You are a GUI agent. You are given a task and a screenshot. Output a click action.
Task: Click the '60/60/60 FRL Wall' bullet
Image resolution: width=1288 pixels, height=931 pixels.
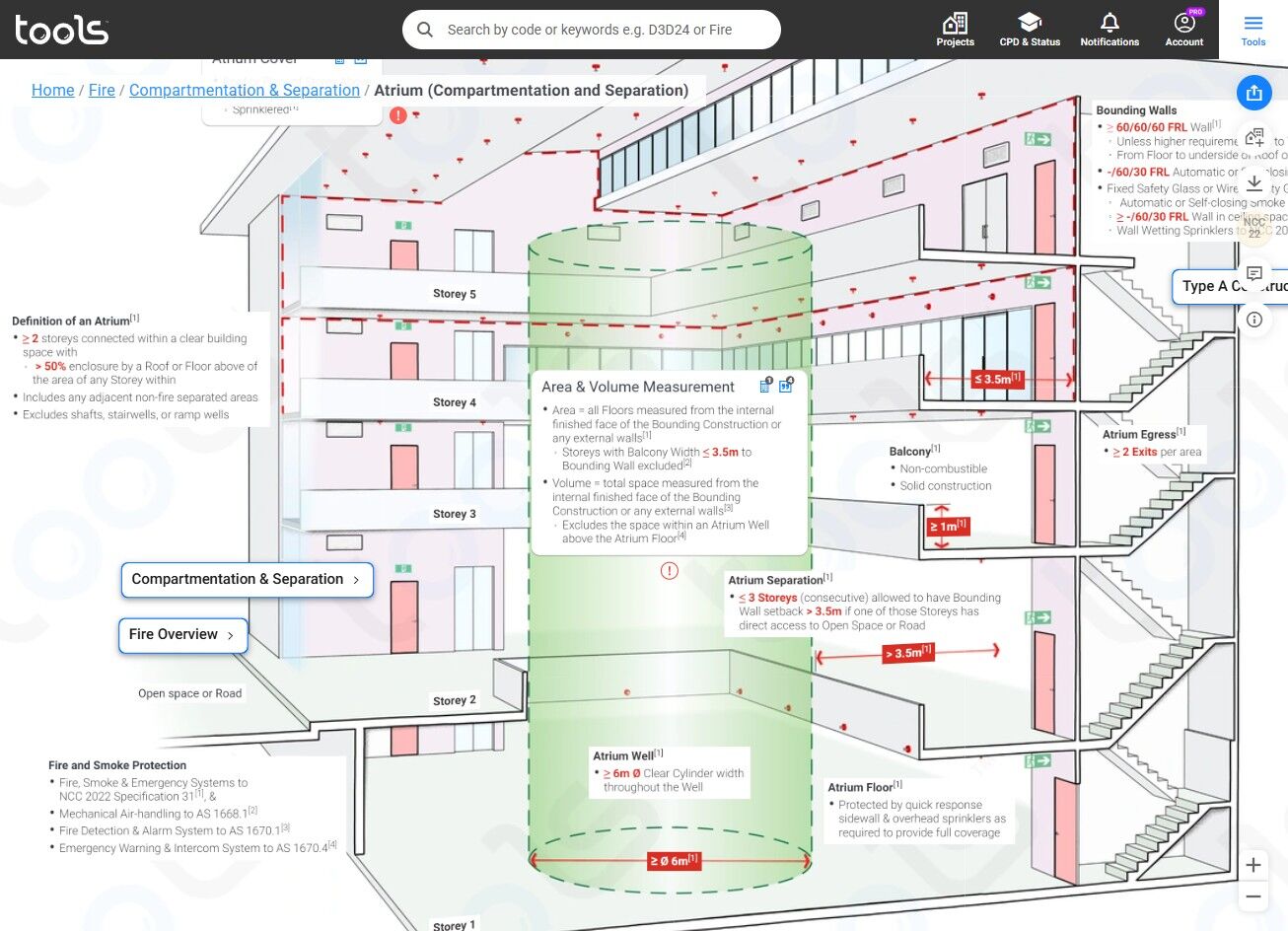coord(1163,127)
